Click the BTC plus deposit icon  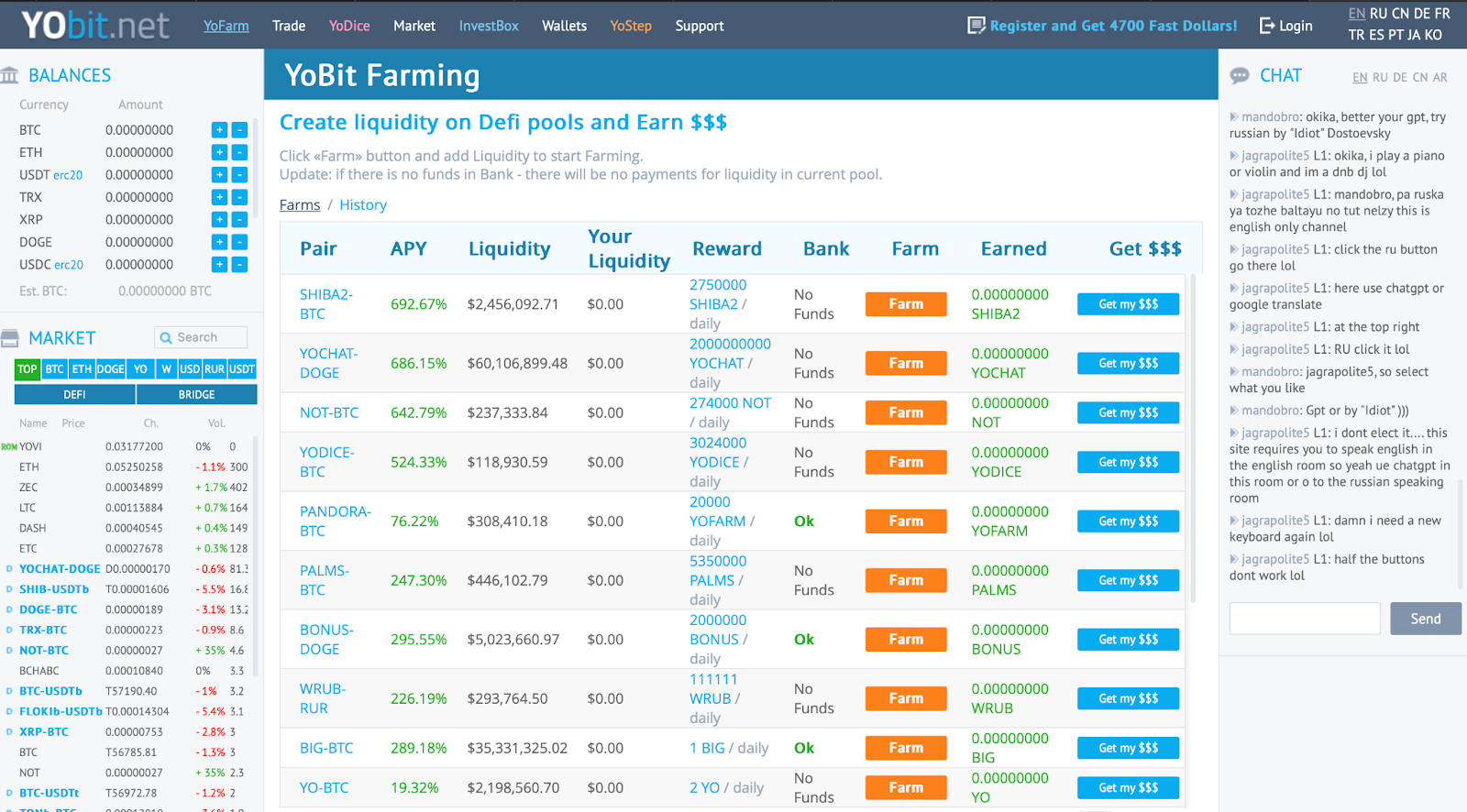click(219, 130)
